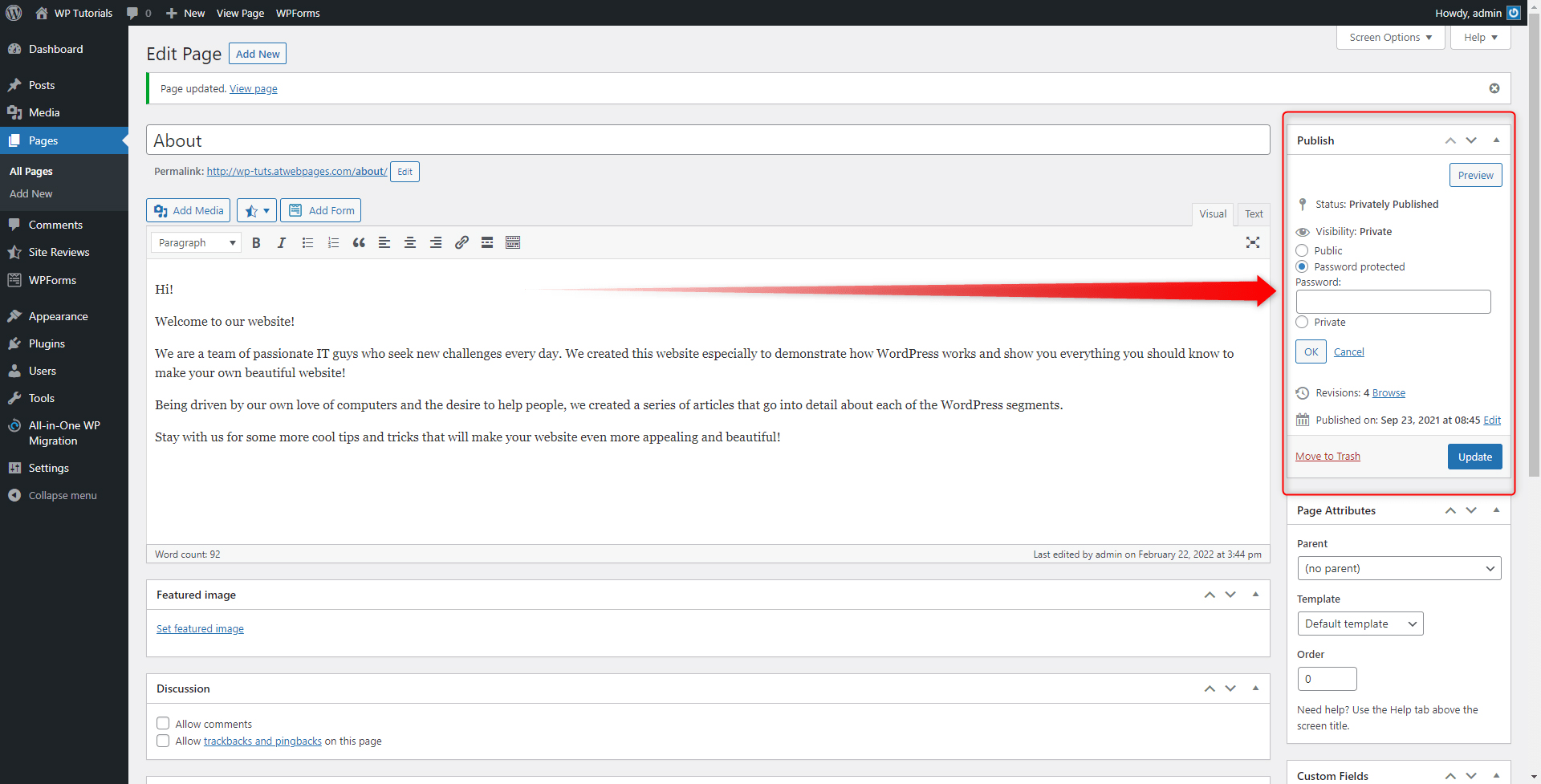Open Screen Options panel

coord(1391,38)
